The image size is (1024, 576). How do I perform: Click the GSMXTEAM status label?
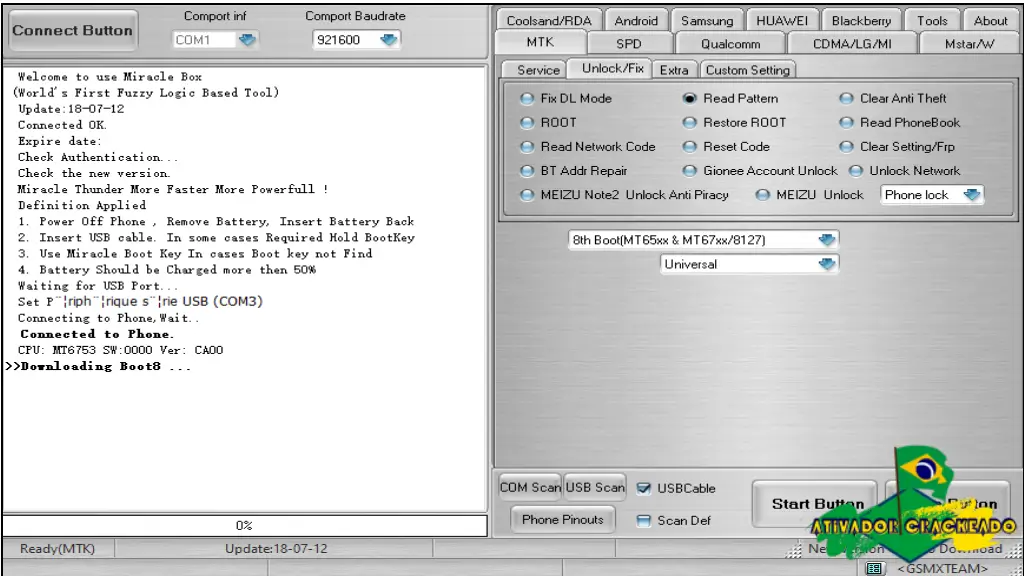(x=942, y=569)
